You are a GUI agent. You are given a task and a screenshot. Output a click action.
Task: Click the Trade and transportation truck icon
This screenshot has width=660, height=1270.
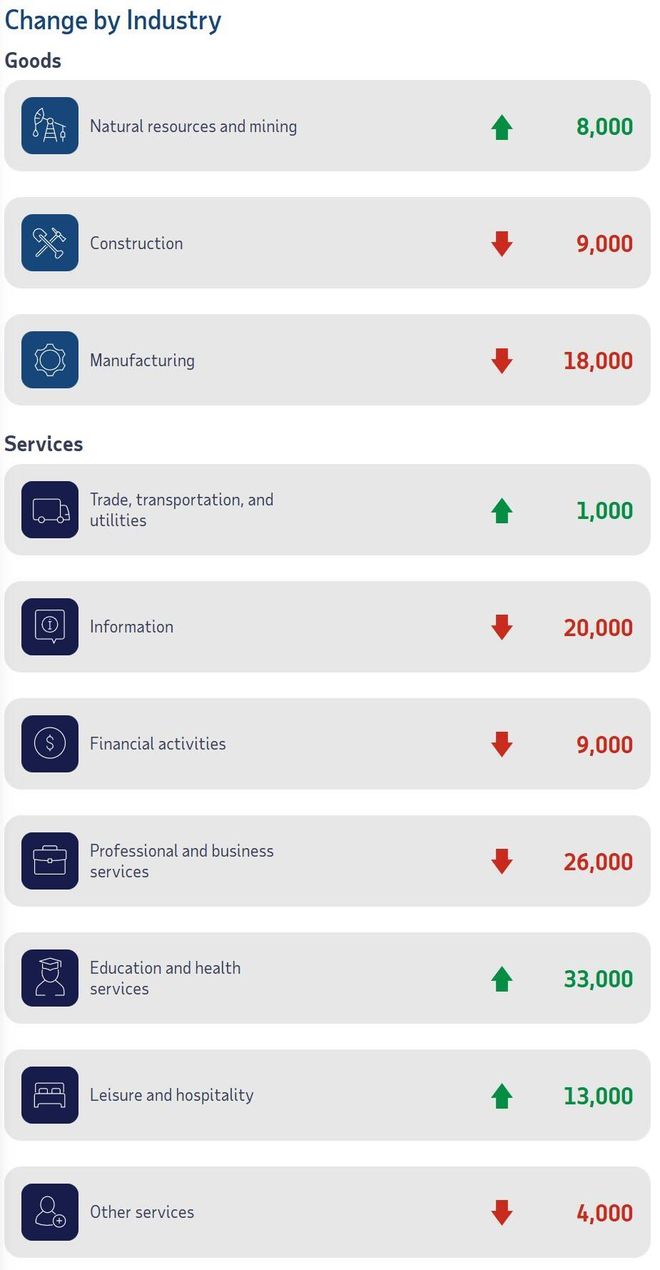pos(50,510)
